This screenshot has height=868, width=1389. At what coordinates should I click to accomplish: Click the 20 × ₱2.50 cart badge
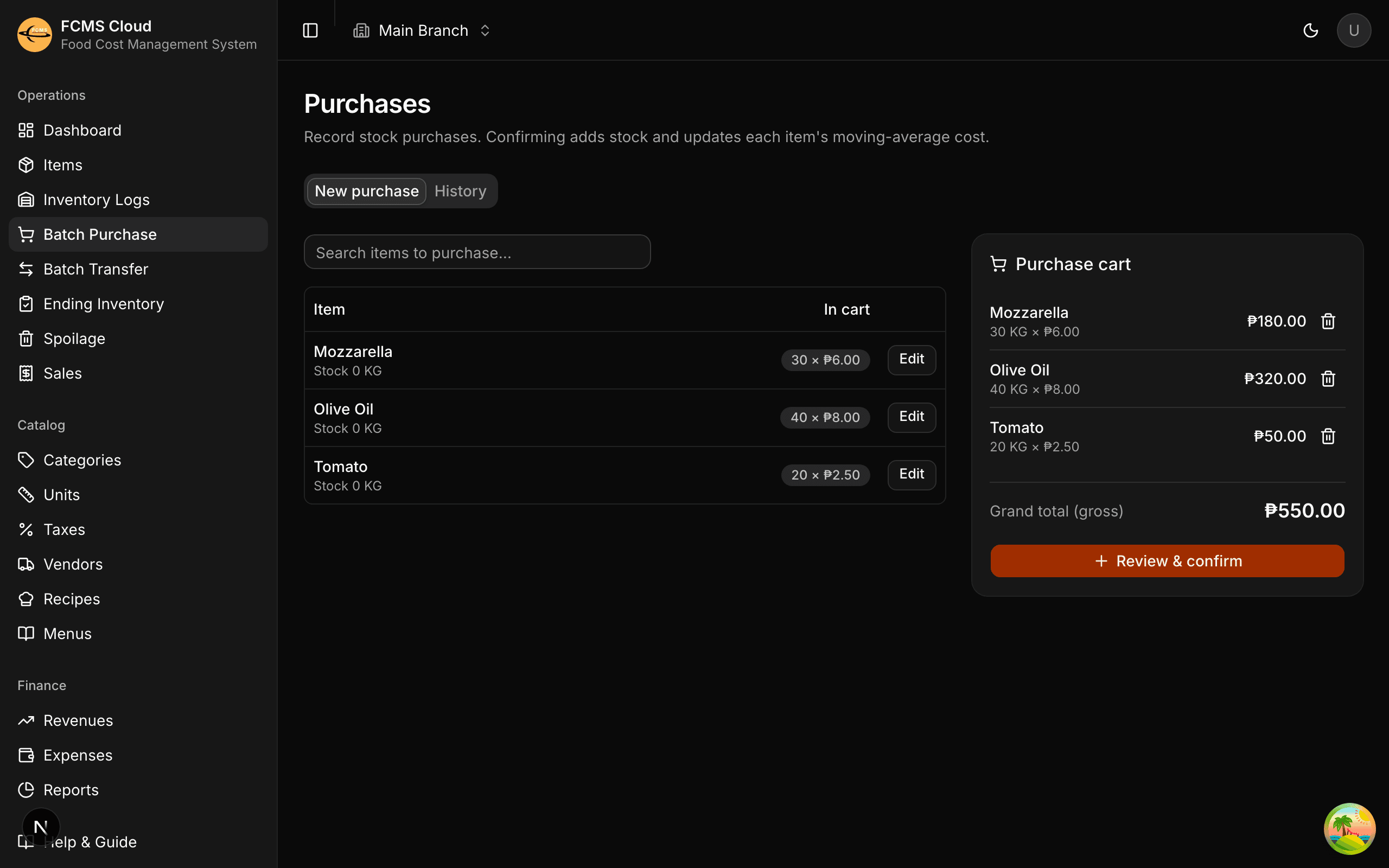pos(825,475)
